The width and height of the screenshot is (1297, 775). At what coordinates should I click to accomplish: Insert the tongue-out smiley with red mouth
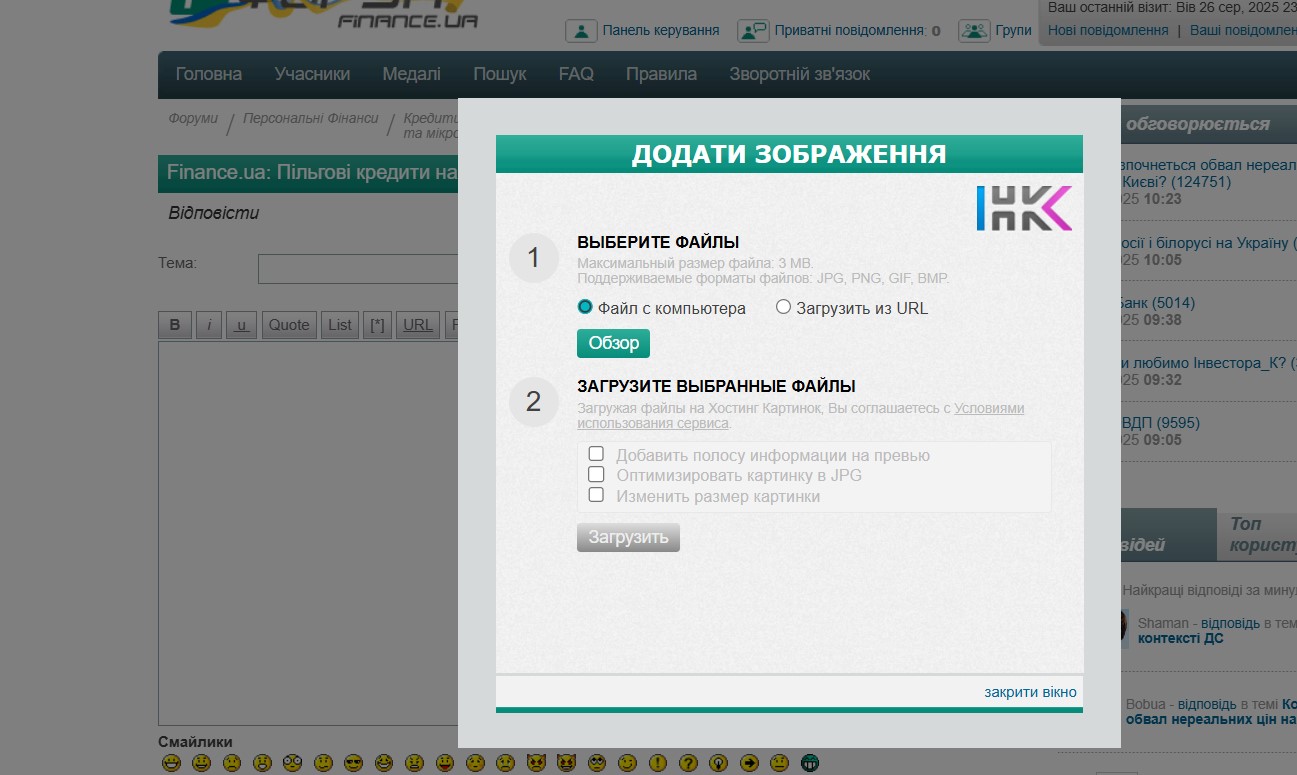[445, 764]
